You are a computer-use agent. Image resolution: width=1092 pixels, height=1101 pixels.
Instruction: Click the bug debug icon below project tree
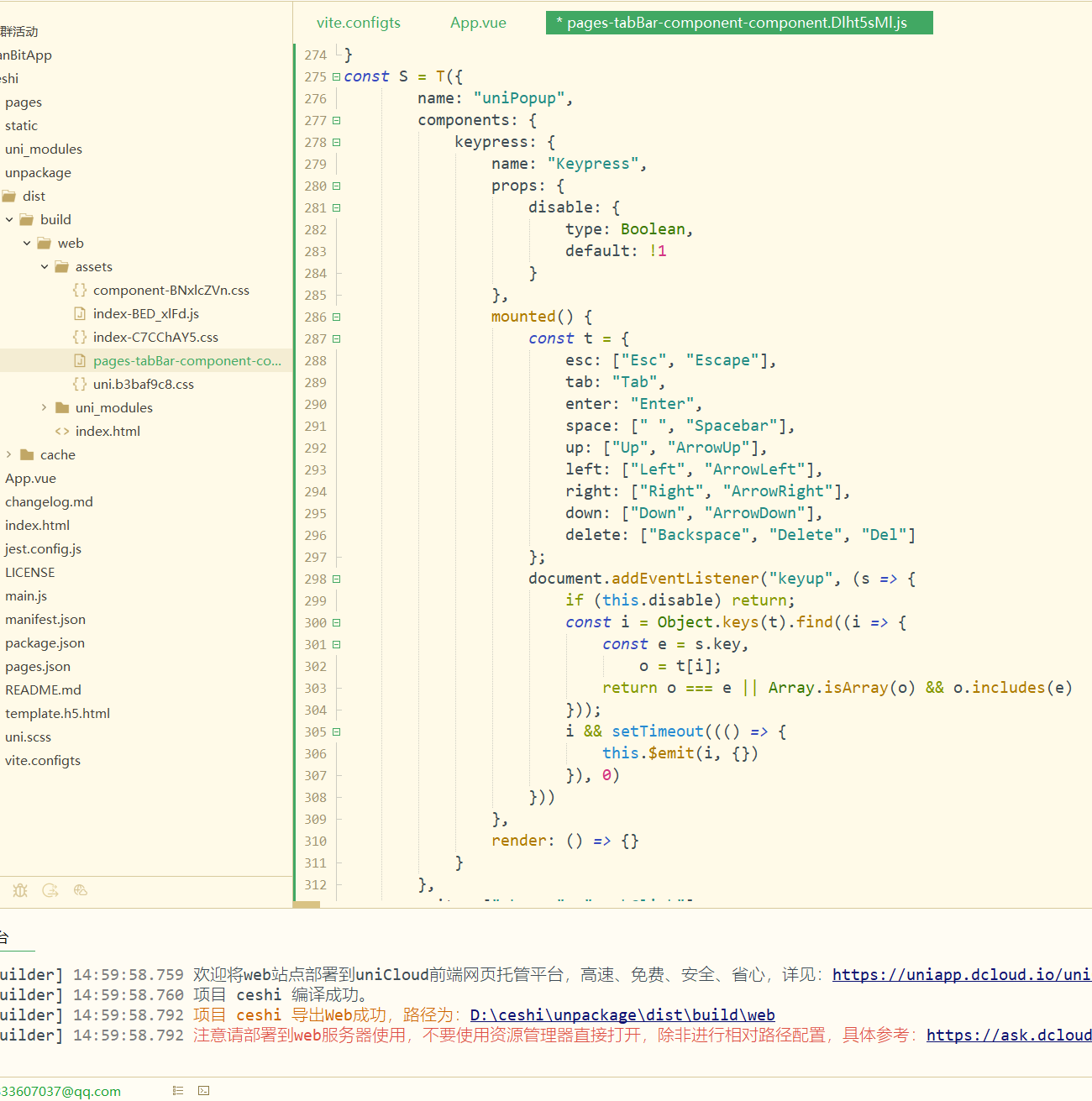pos(20,890)
